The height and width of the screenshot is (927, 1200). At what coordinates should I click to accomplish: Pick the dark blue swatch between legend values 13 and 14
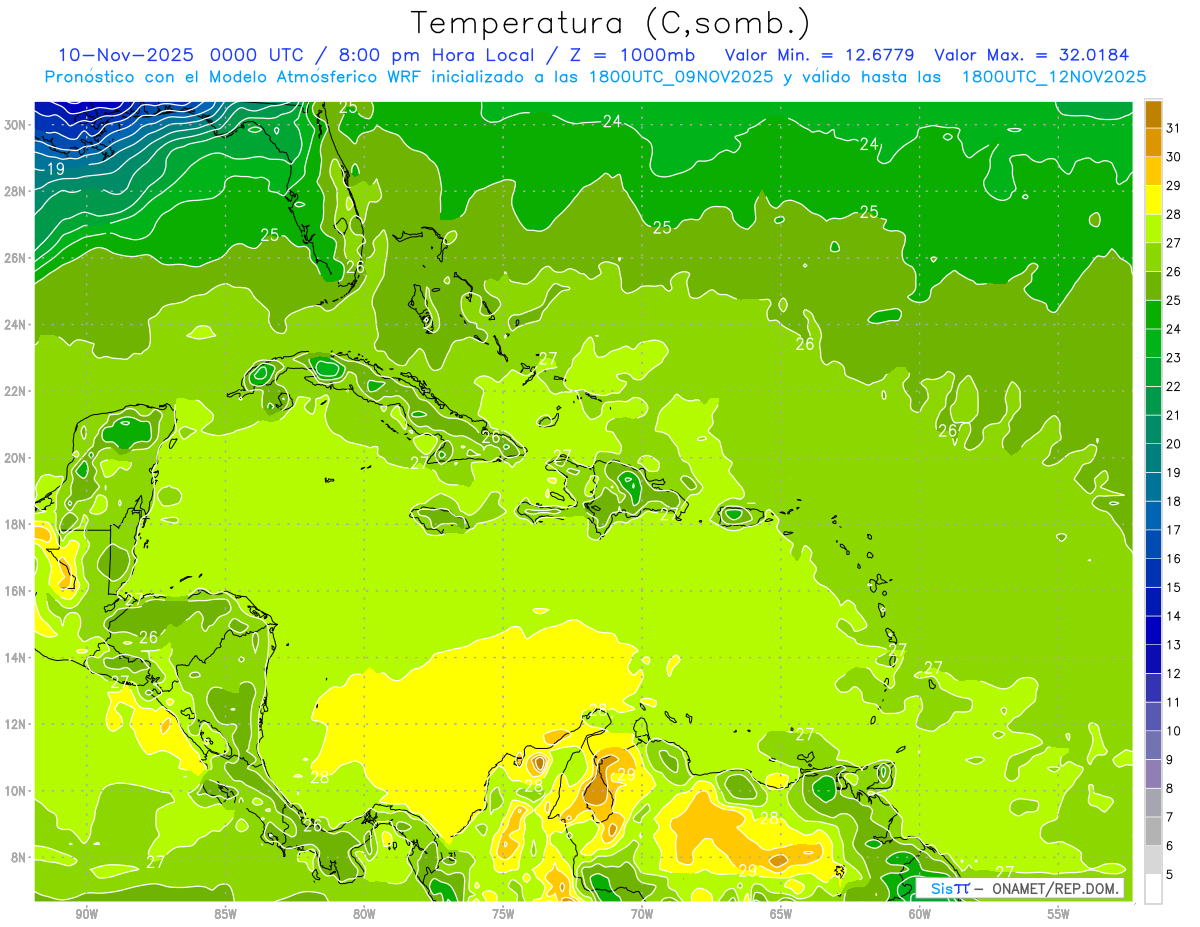point(1153,630)
